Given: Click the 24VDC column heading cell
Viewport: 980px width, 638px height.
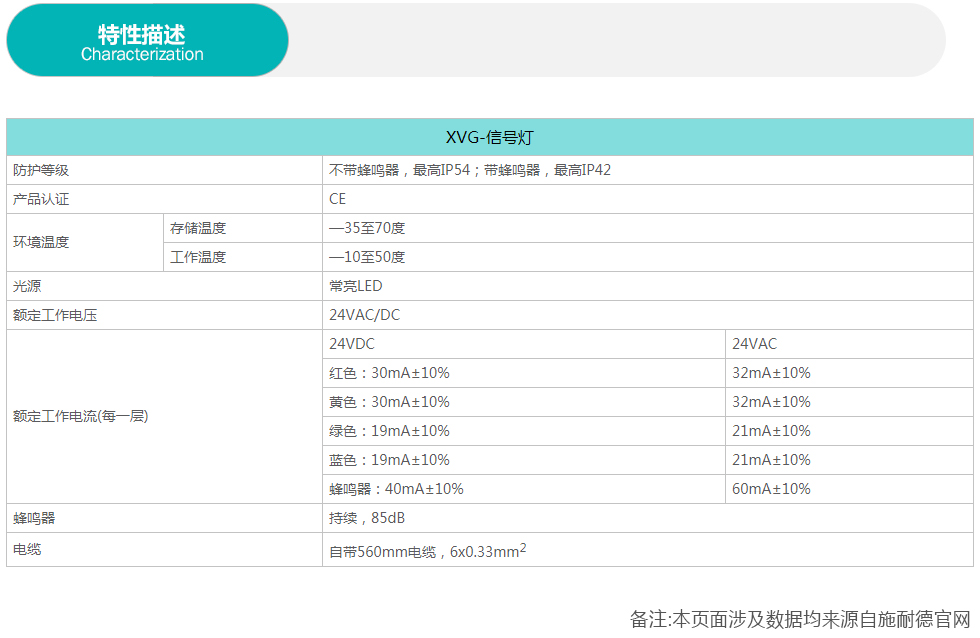Looking at the screenshot, I should [x=352, y=344].
